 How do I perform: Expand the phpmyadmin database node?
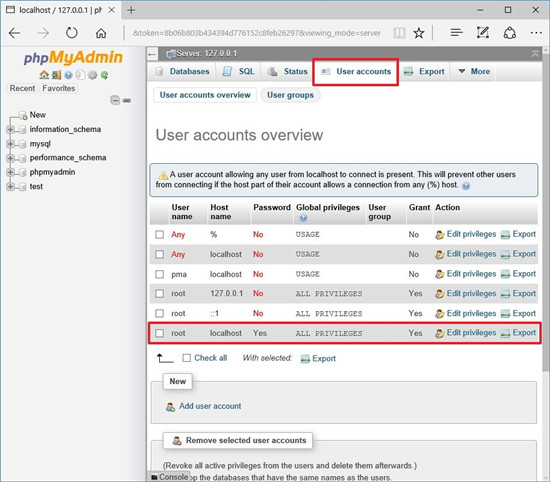10,172
